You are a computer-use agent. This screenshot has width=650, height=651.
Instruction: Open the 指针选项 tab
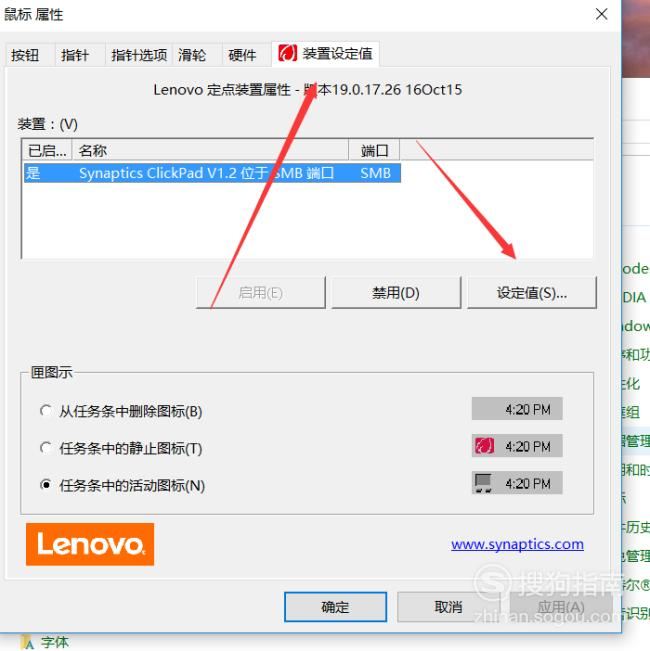pos(139,55)
